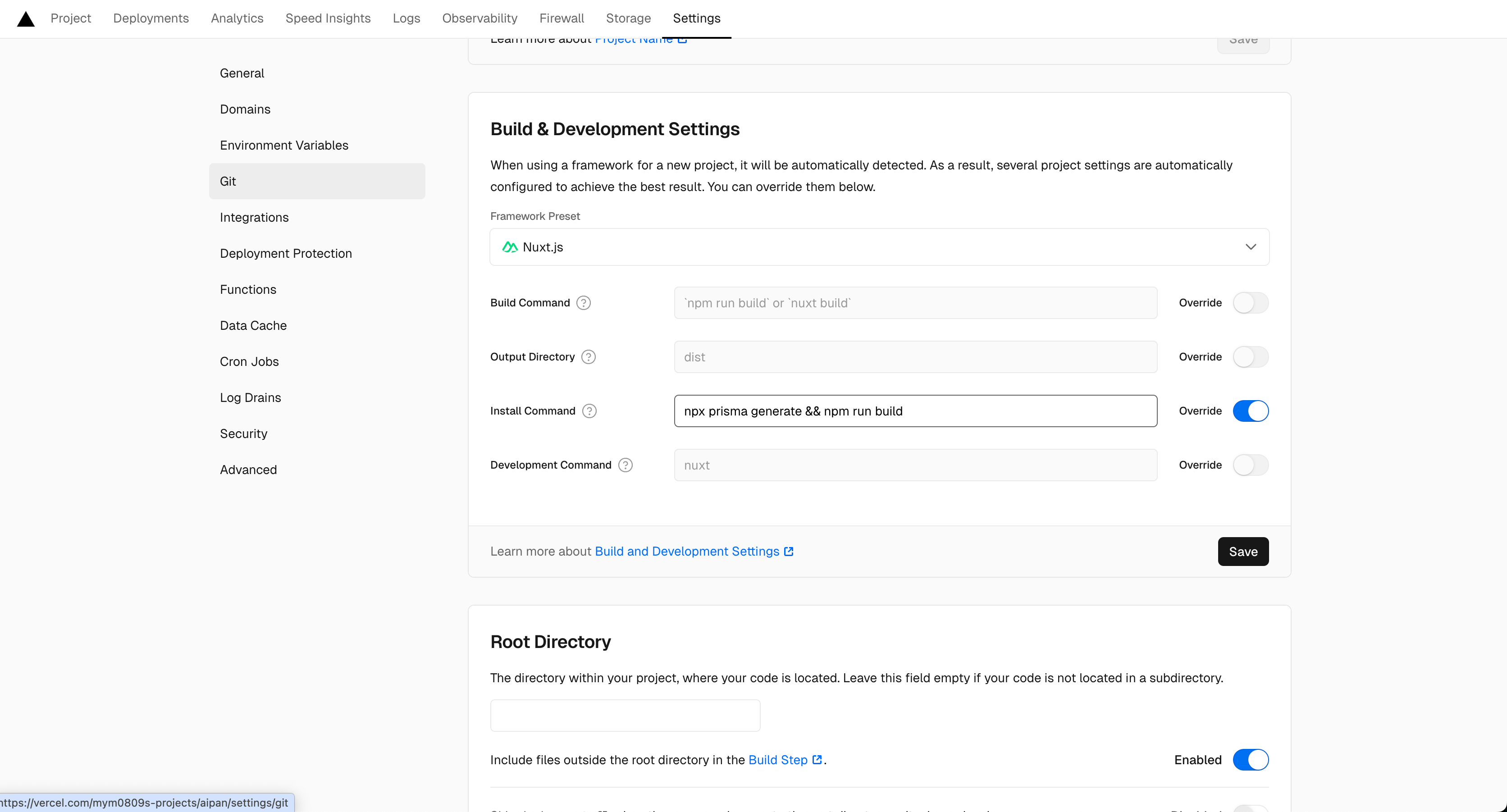Open the Observability tab

(x=479, y=18)
